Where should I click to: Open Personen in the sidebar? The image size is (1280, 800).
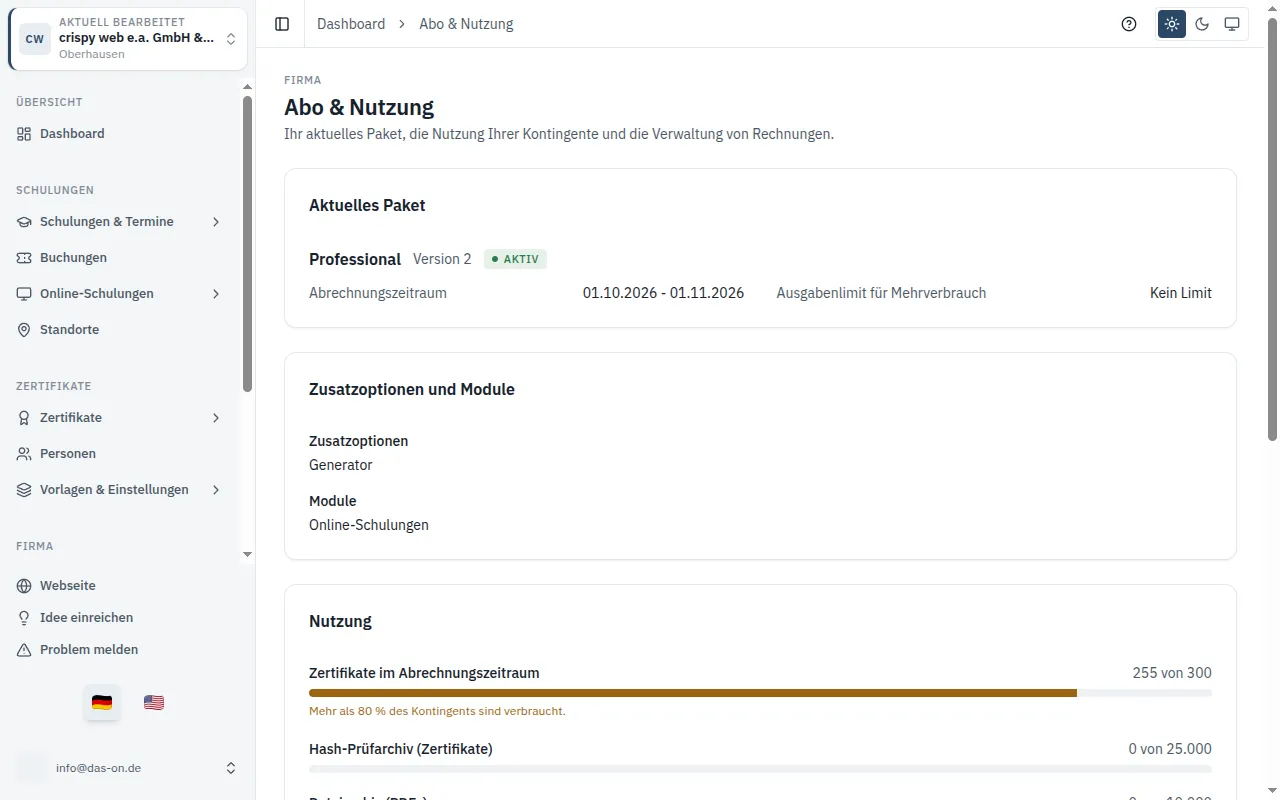tap(120, 454)
